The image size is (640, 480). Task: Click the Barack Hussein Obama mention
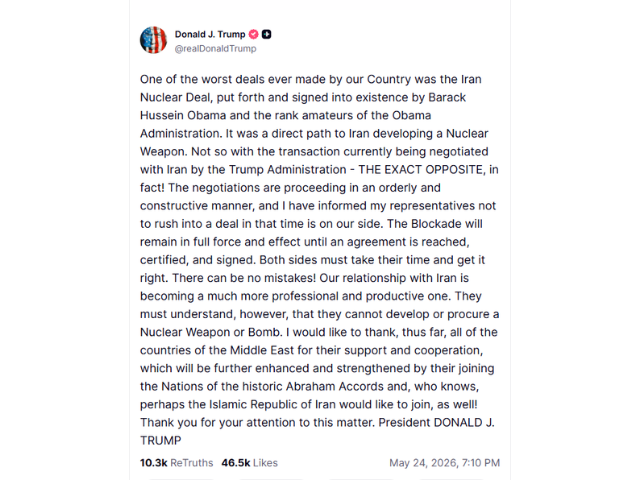[303, 107]
